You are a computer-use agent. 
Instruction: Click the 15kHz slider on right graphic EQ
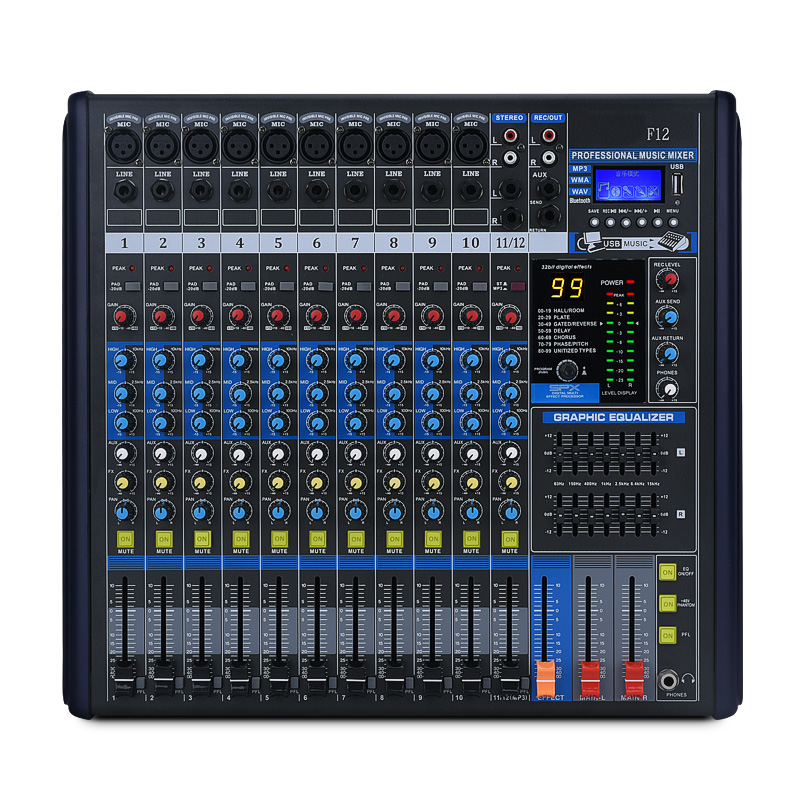pos(654,515)
